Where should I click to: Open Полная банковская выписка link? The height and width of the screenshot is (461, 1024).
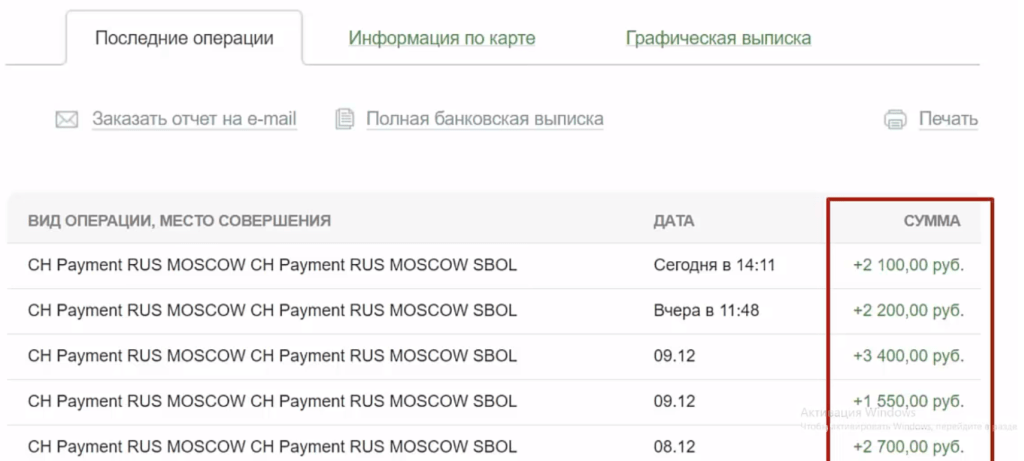click(484, 119)
